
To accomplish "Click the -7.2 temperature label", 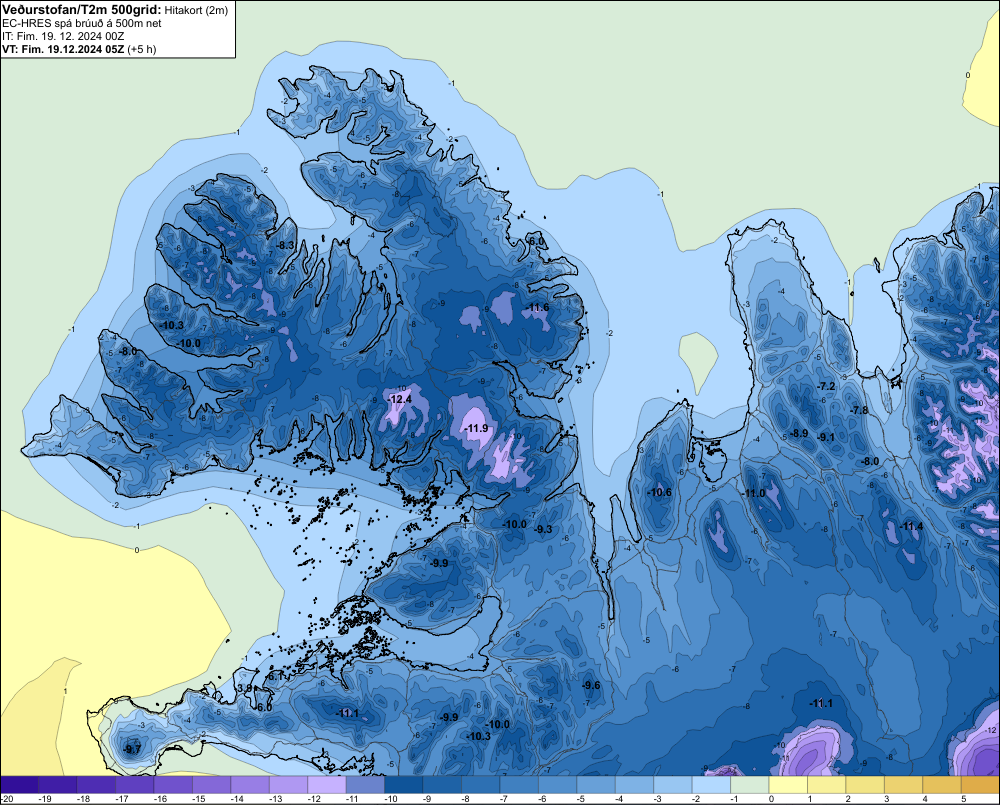I will pos(826,386).
